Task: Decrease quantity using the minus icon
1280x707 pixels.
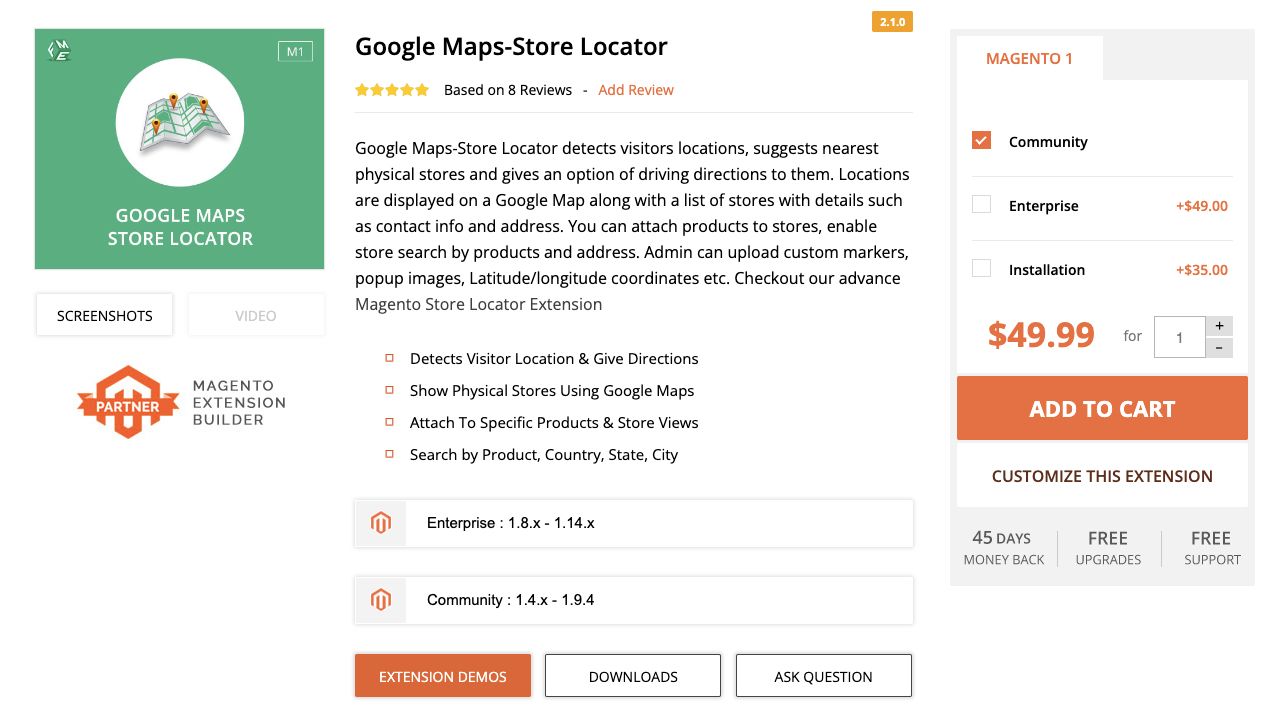Action: pyautogui.click(x=1220, y=347)
